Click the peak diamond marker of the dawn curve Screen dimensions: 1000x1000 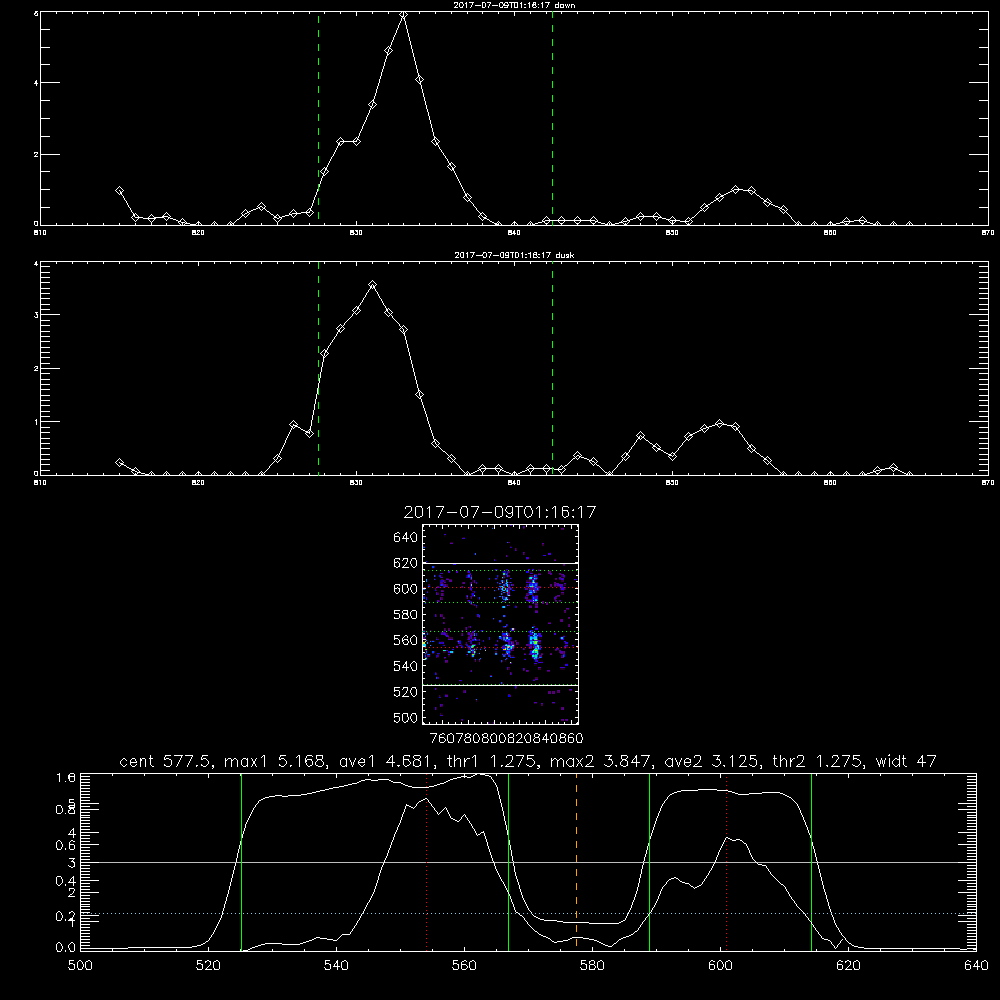(x=403, y=15)
